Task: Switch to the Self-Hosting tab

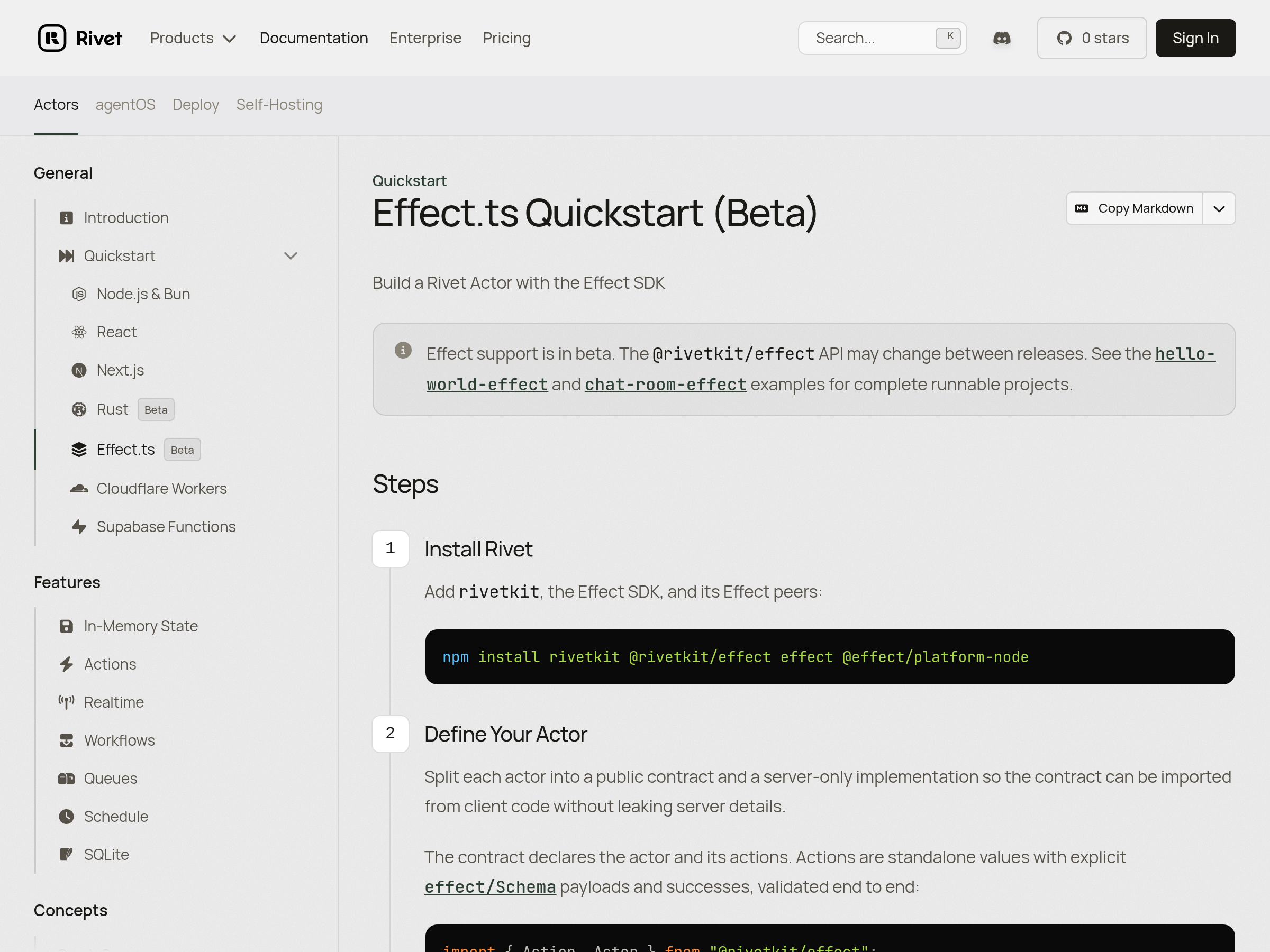Action: [x=279, y=105]
